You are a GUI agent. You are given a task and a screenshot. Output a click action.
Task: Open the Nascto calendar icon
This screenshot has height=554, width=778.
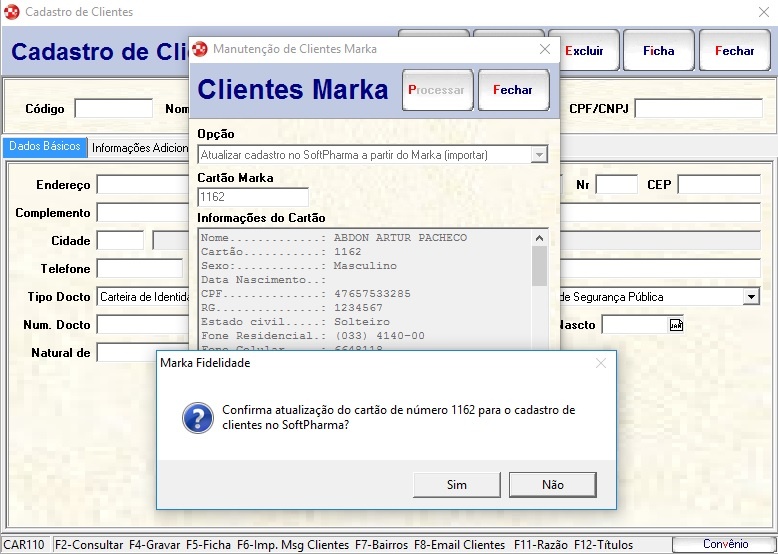[x=676, y=325]
